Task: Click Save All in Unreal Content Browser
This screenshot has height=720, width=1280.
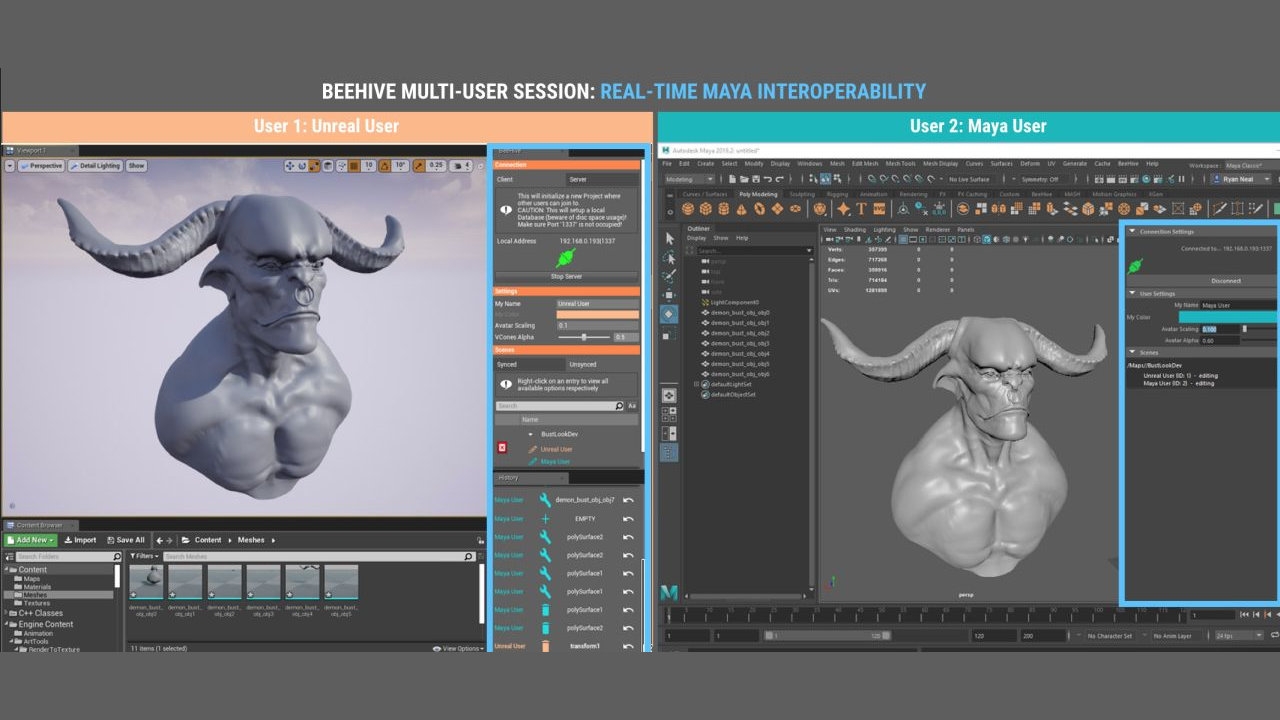Action: coord(124,540)
